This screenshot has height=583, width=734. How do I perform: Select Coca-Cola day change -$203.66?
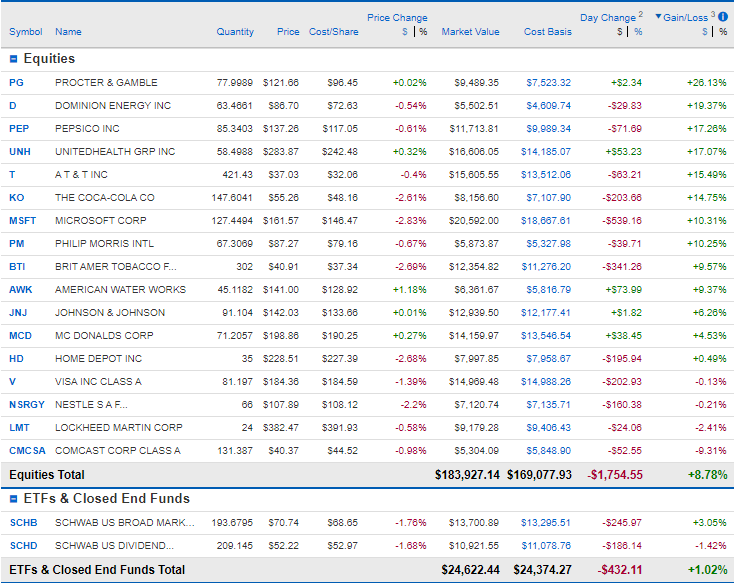(x=622, y=198)
